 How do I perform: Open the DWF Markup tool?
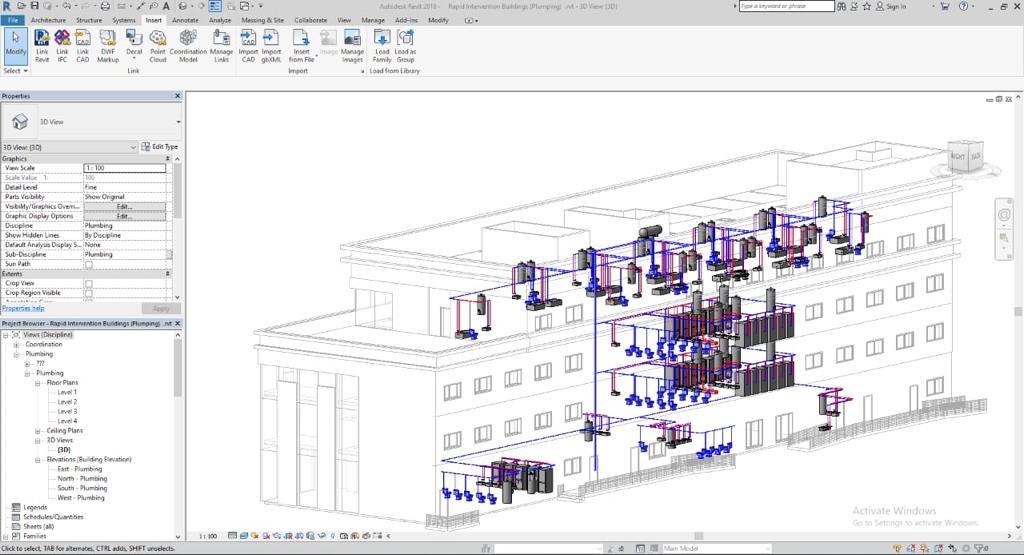108,46
